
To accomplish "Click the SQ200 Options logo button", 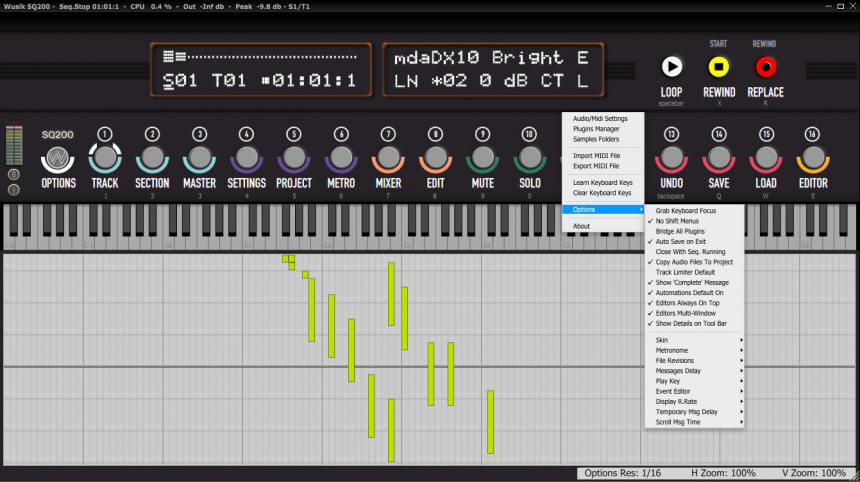I will coord(58,159).
